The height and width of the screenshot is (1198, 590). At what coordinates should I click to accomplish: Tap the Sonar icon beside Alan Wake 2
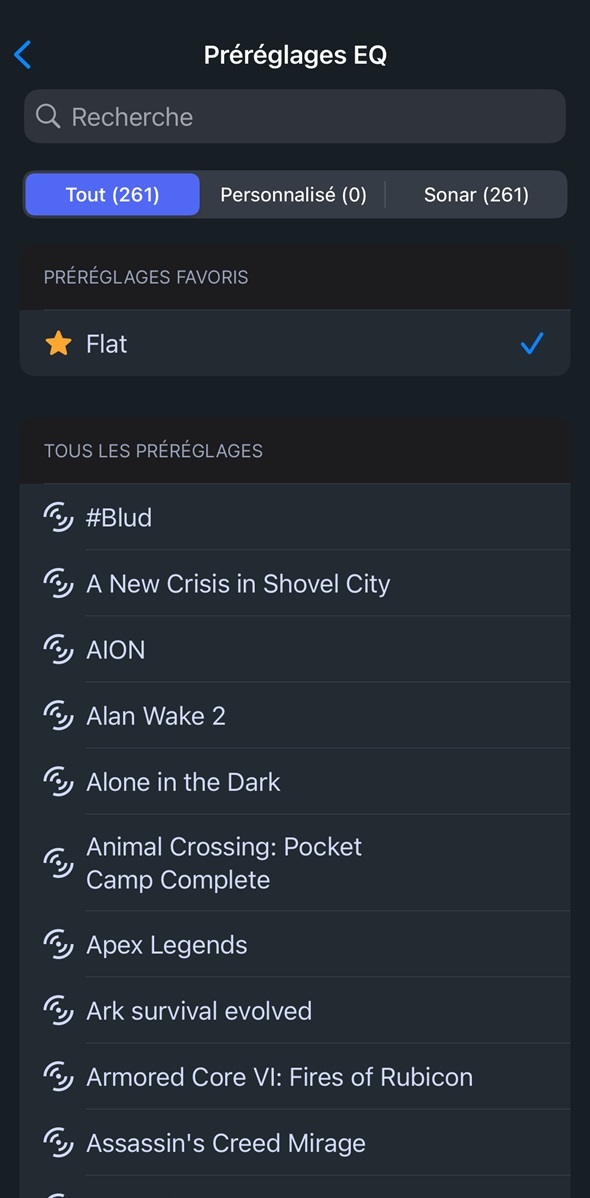[58, 716]
